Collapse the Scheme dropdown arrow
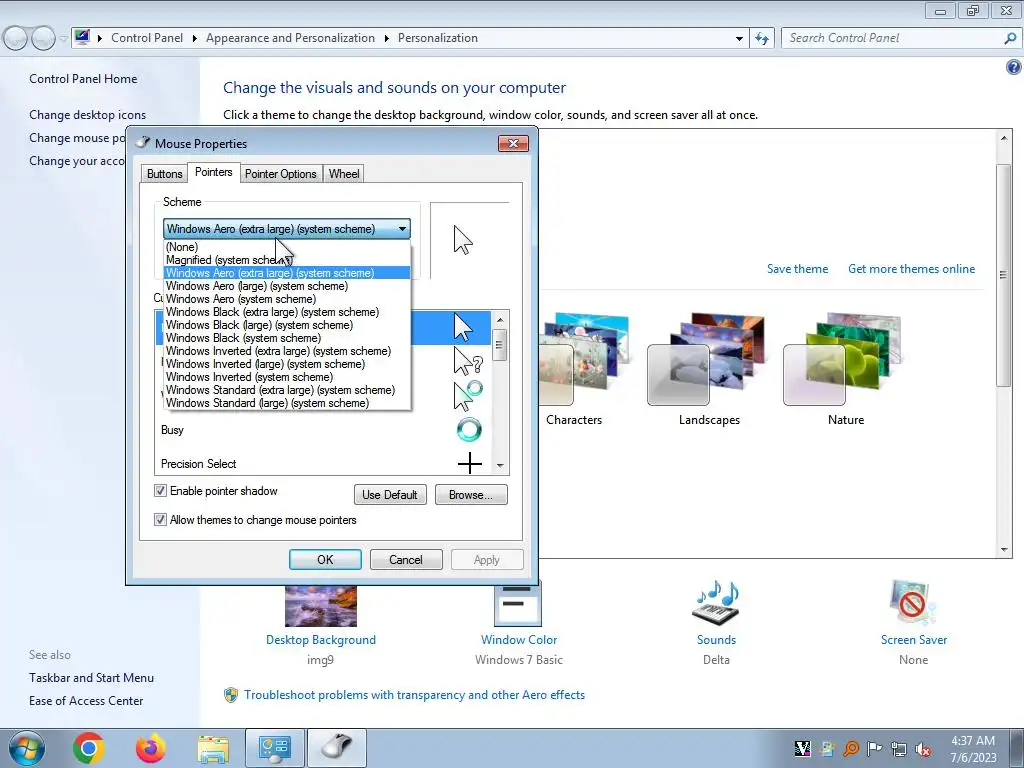Viewport: 1024px width, 768px height. (402, 229)
